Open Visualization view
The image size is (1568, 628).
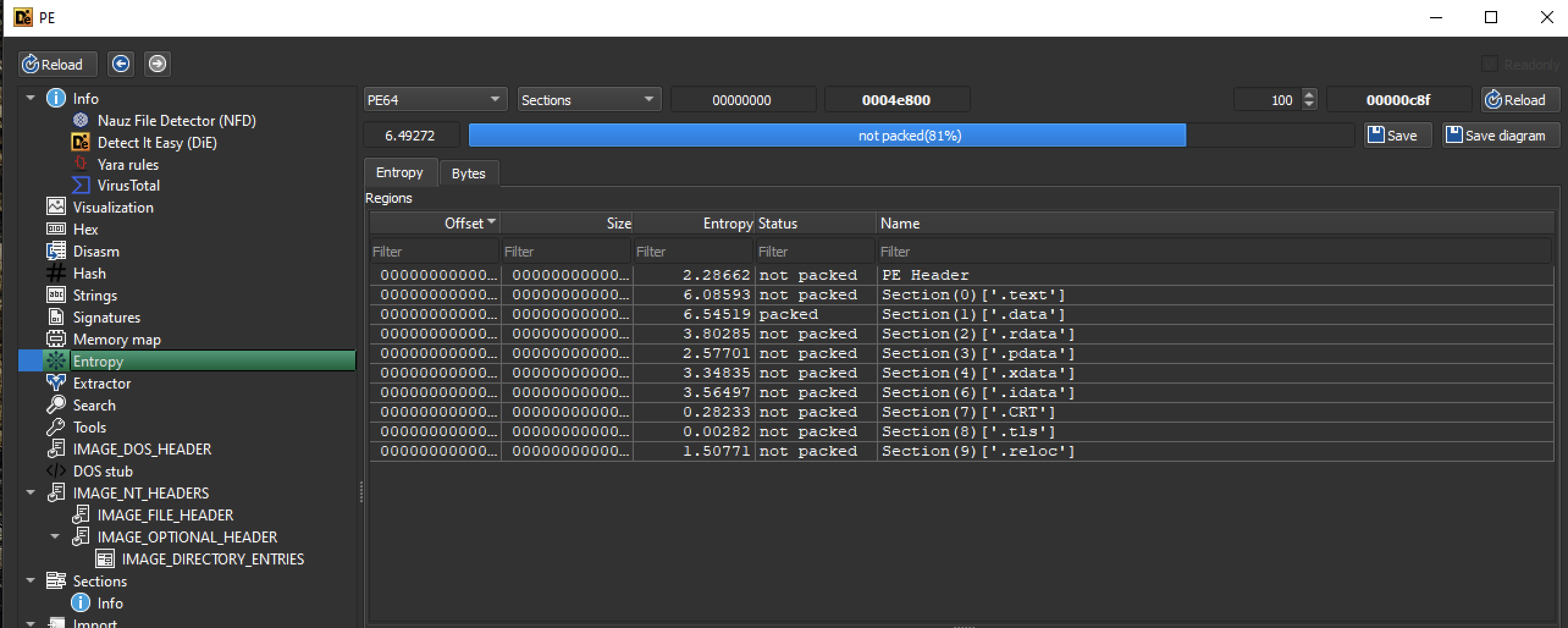pos(113,207)
